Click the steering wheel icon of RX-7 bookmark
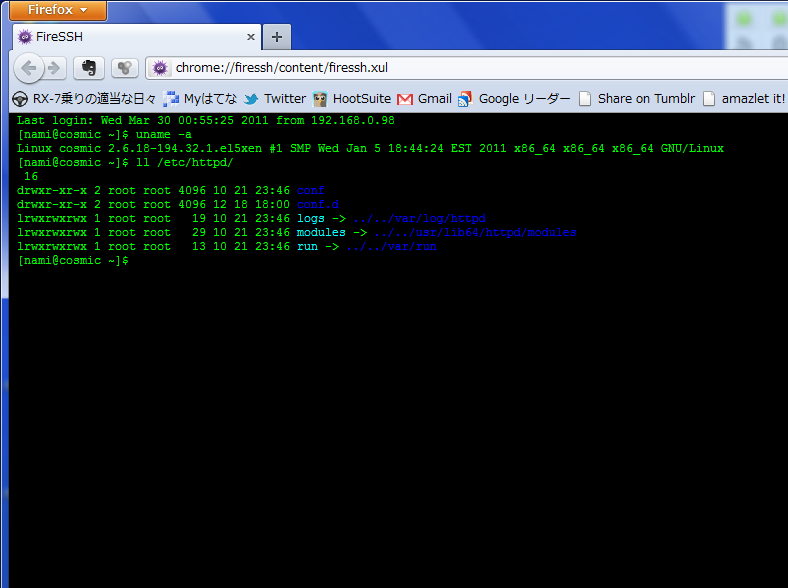The width and height of the screenshot is (788, 588). click(20, 99)
